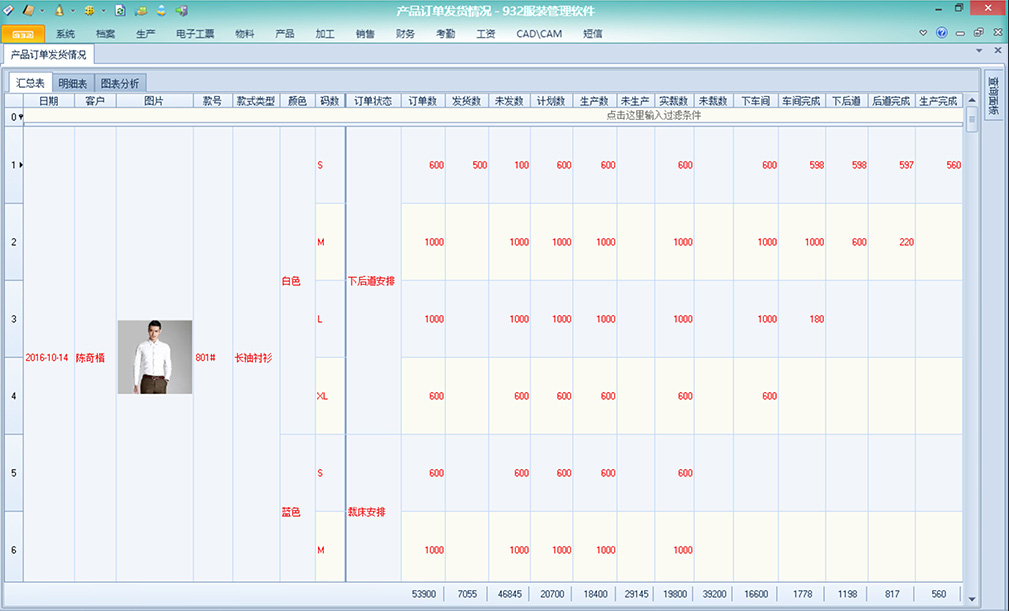Viewport: 1009px width, 611px height.
Task: Open dropdown arrow next to bell icon
Action: [x=72, y=10]
